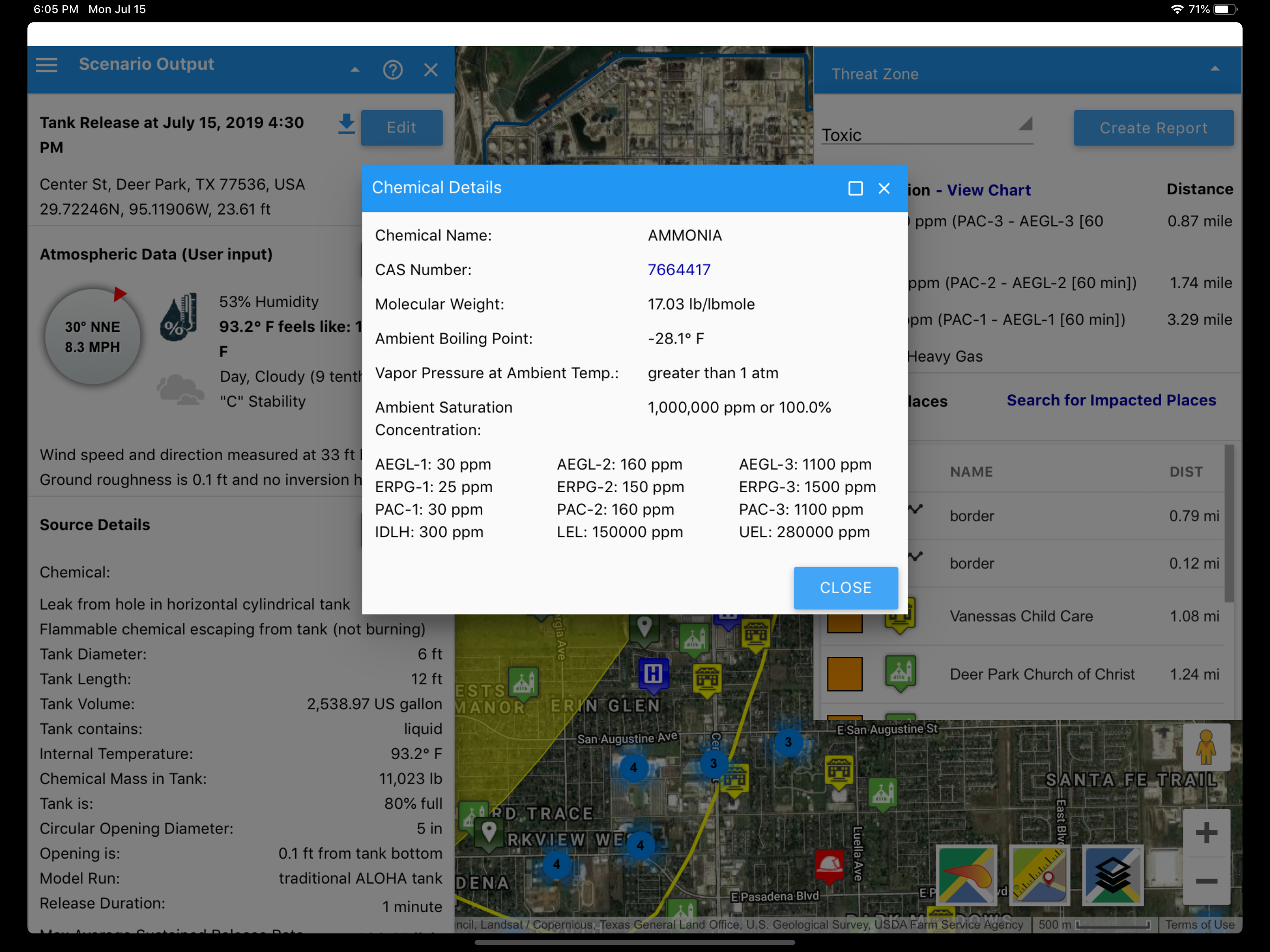The height and width of the screenshot is (952, 1270).
Task: Click the cluster marker 4 near San Augustine Ave
Action: [633, 767]
